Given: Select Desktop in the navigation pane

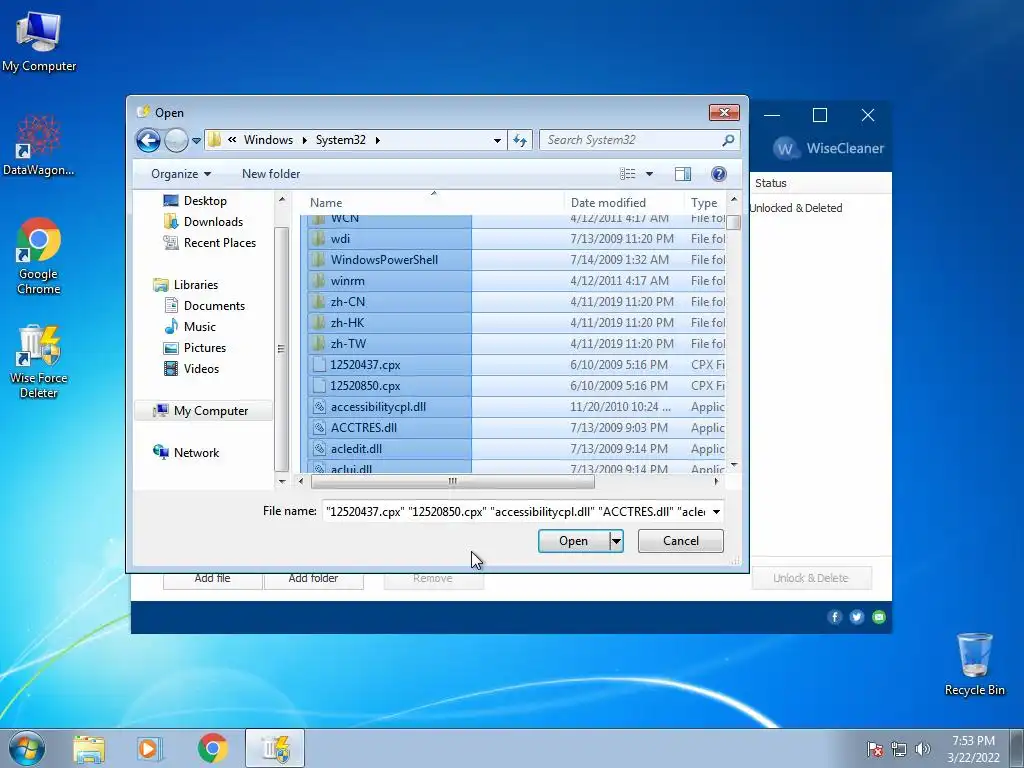Looking at the screenshot, I should click(x=205, y=200).
